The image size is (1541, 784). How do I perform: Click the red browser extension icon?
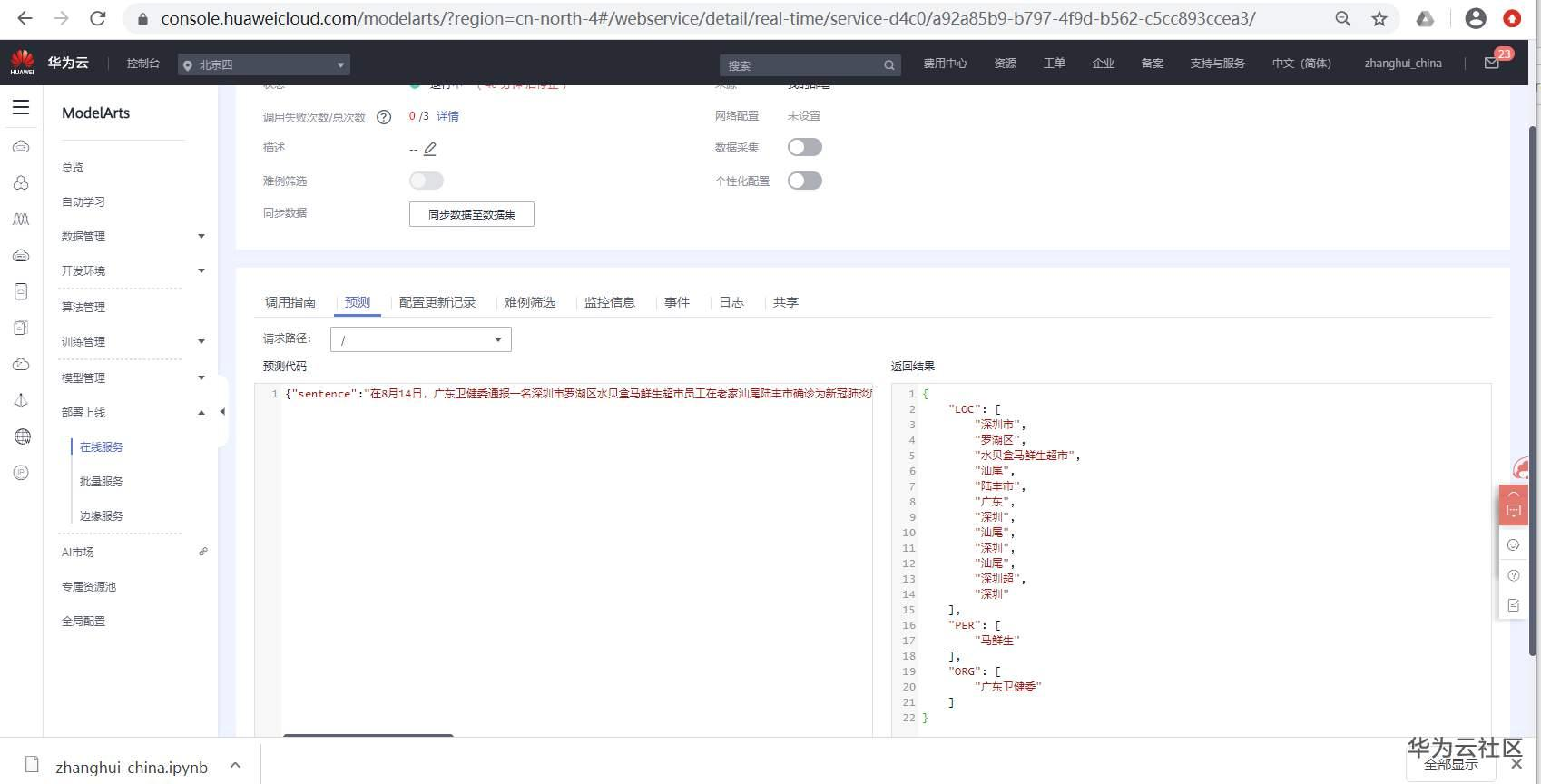pos(1512,18)
